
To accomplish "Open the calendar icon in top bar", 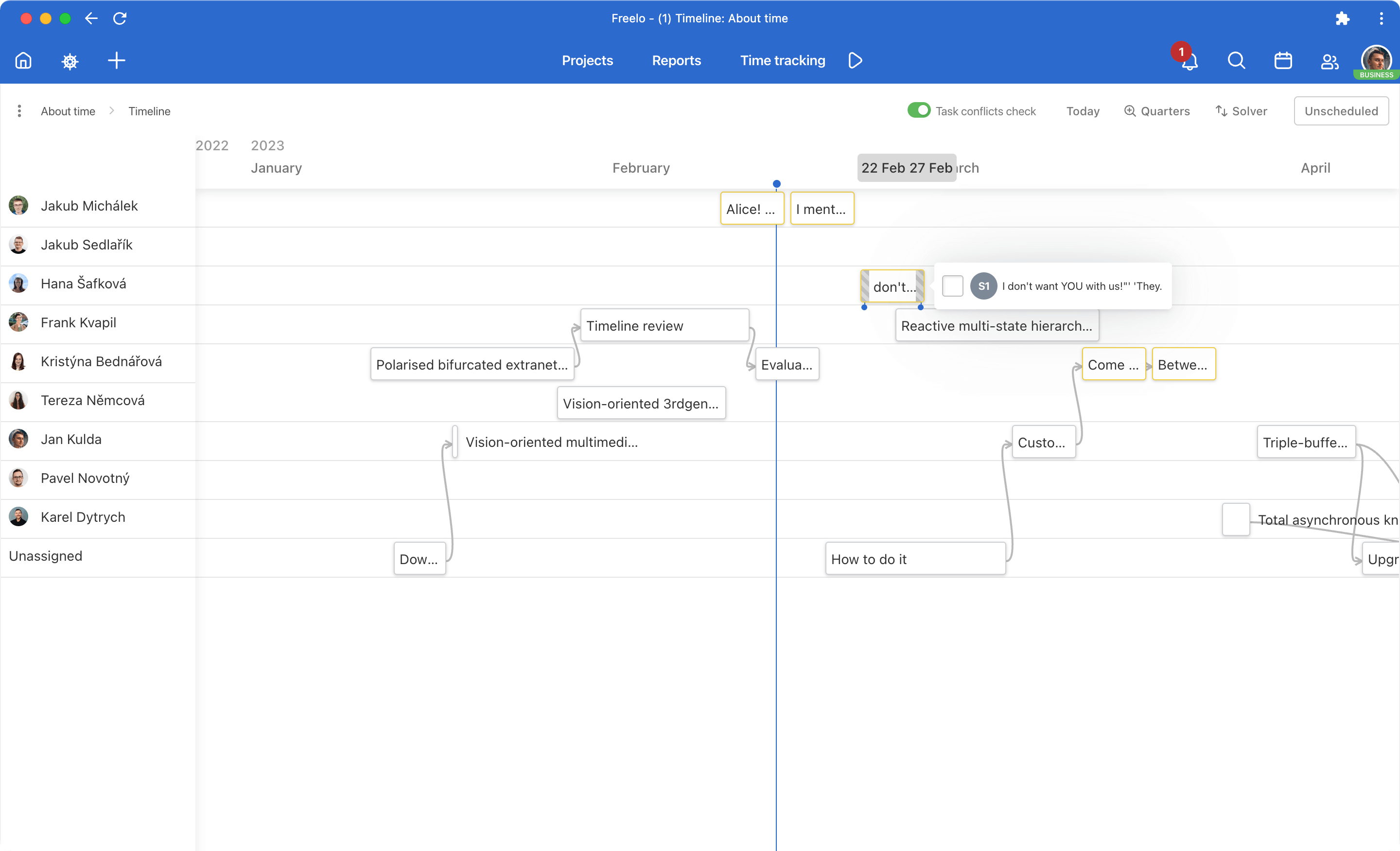I will click(x=1283, y=60).
